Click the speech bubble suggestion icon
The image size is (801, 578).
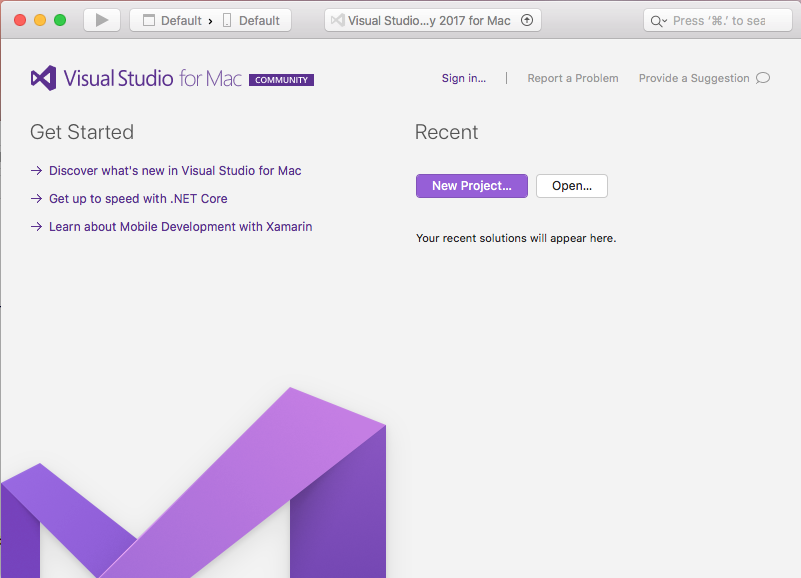(763, 78)
